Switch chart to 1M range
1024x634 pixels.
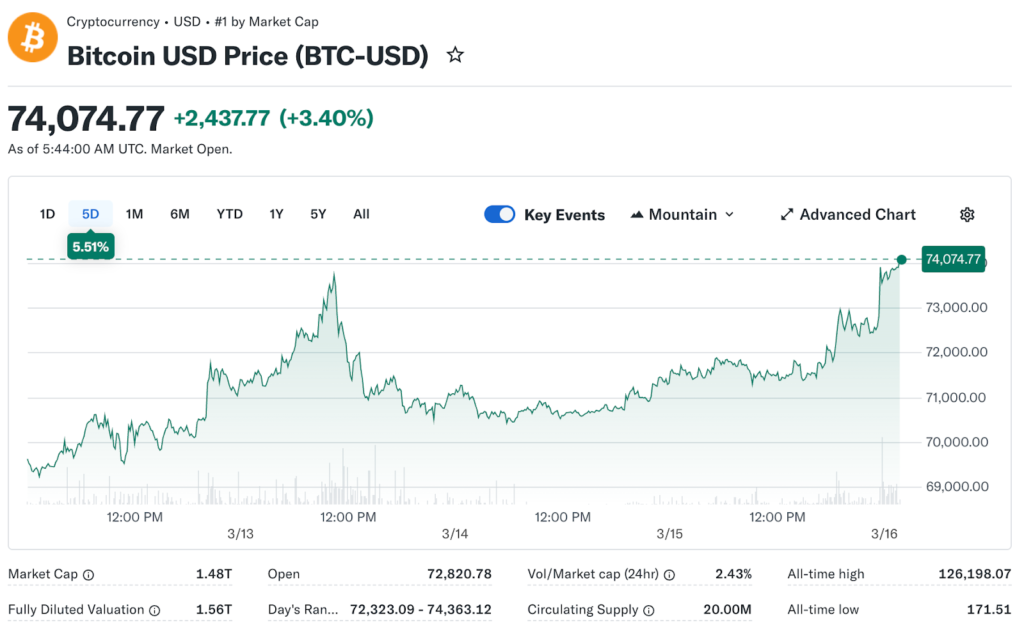135,214
